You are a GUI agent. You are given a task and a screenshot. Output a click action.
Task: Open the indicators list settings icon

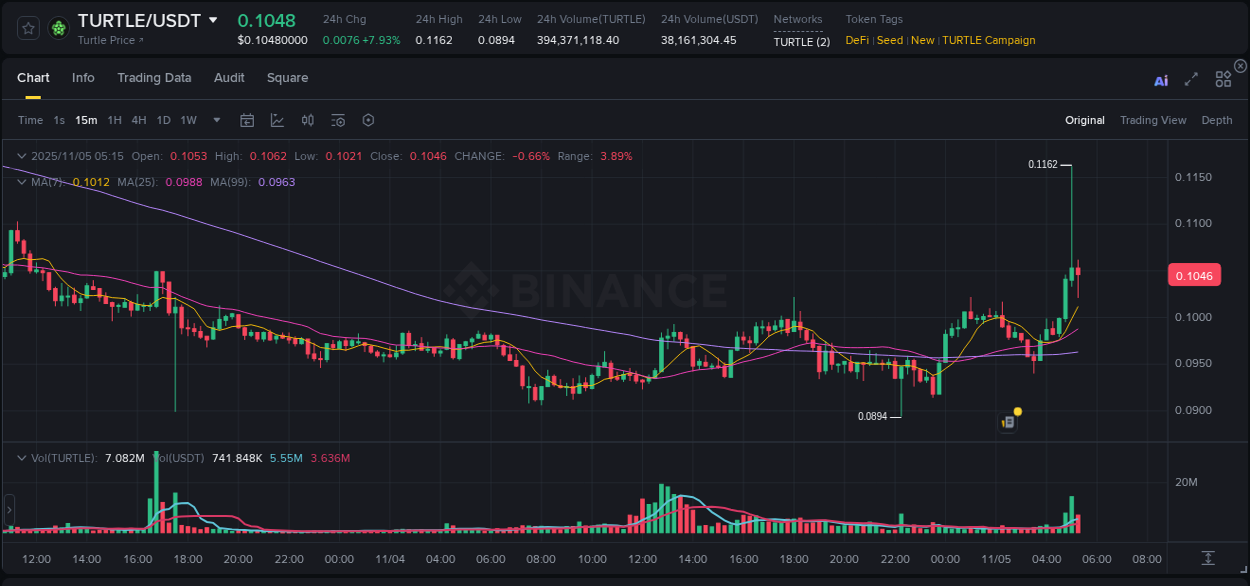pos(337,120)
